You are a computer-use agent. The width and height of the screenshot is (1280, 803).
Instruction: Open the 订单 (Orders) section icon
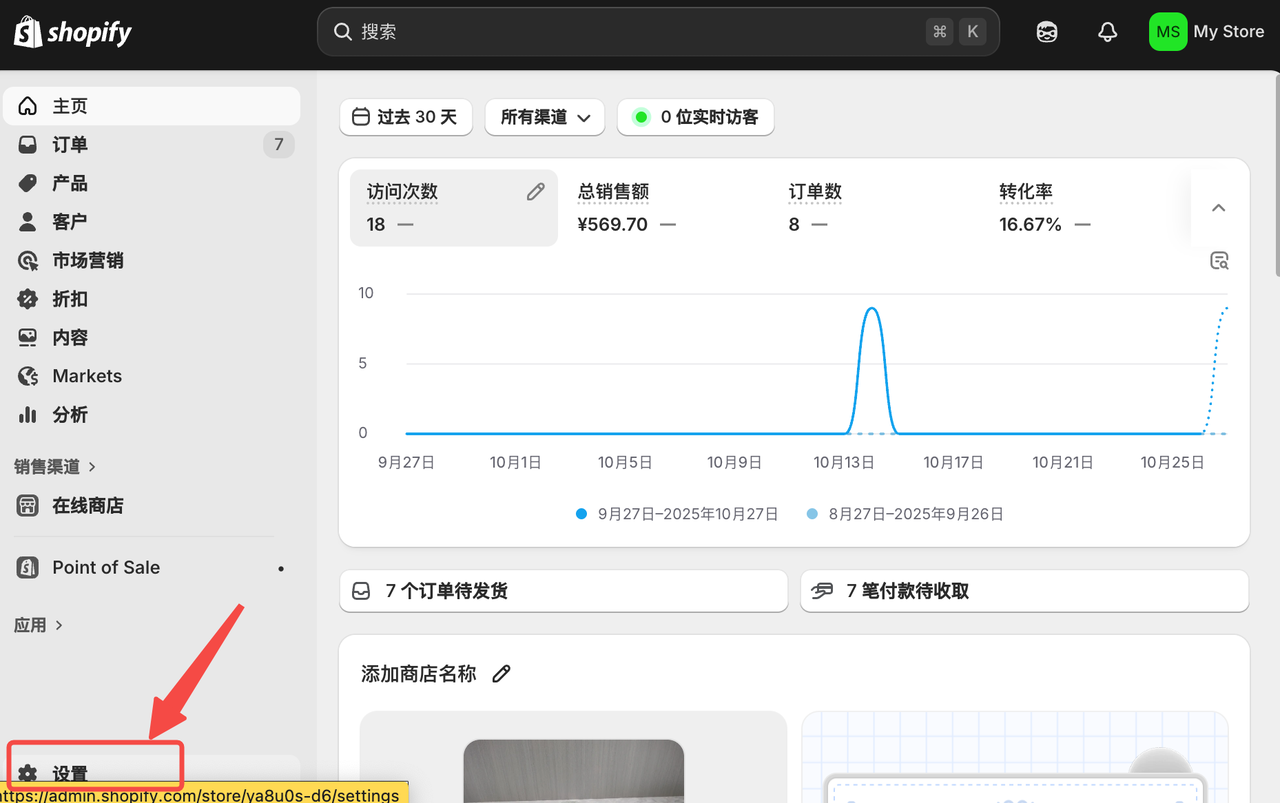click(25, 144)
